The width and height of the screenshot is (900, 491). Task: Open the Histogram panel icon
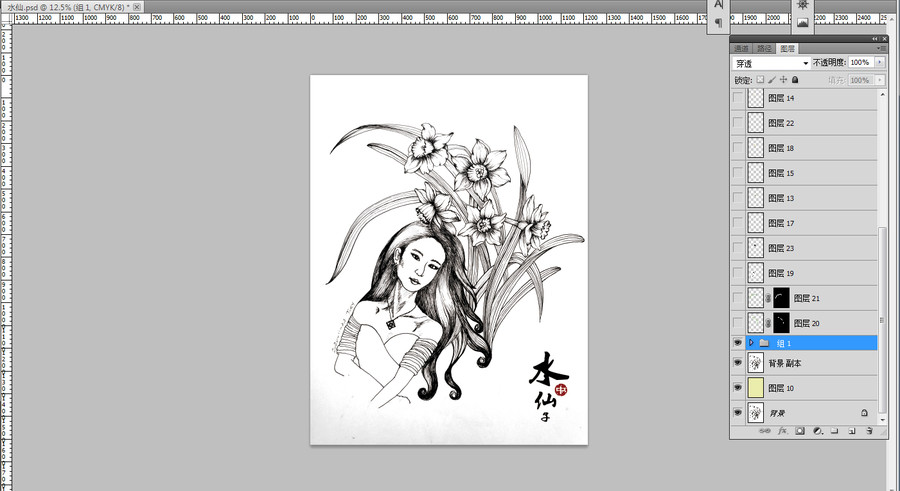pyautogui.click(x=802, y=23)
